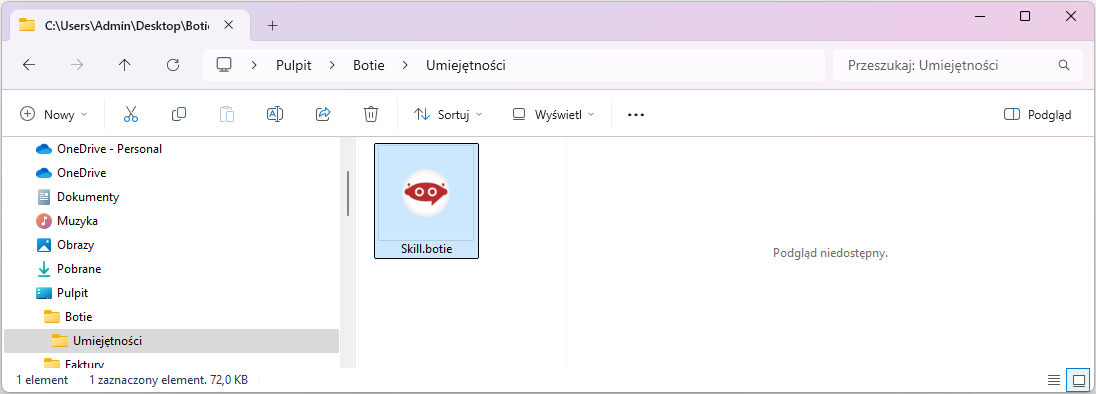Maximize the File Explorer window
1096x394 pixels.
point(1025,17)
